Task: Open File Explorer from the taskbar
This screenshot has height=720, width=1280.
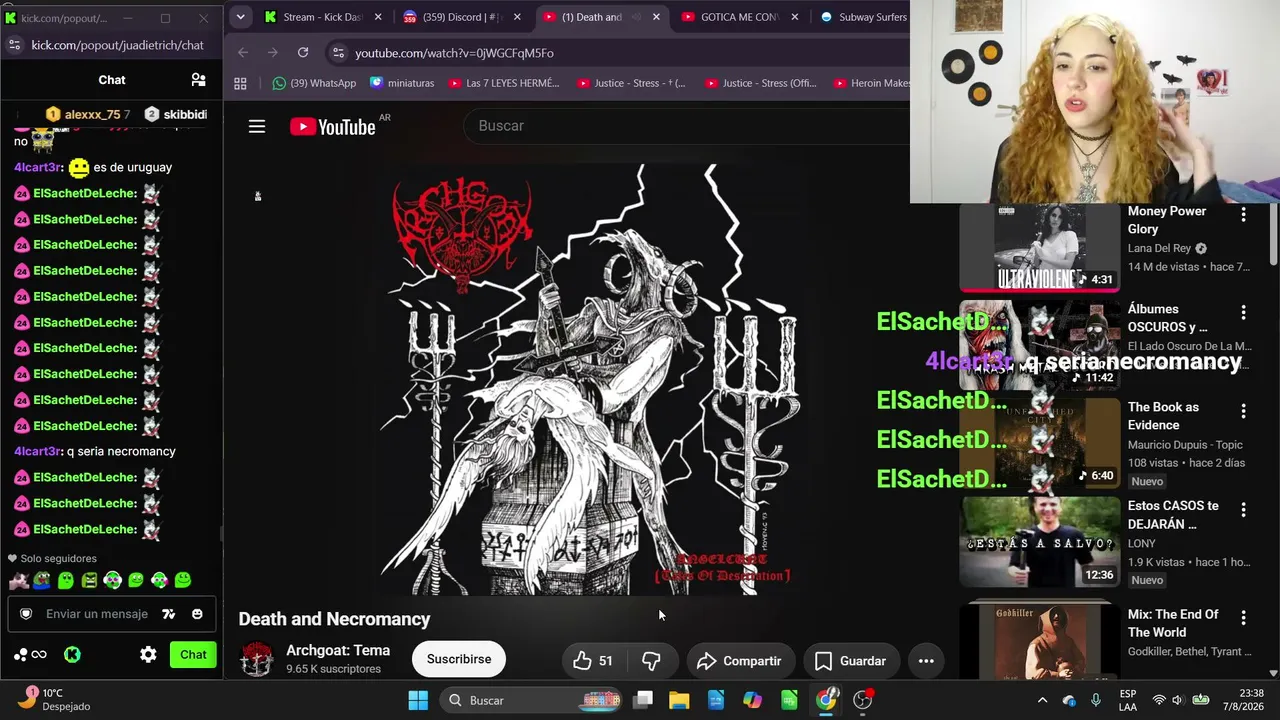Action: pos(679,700)
